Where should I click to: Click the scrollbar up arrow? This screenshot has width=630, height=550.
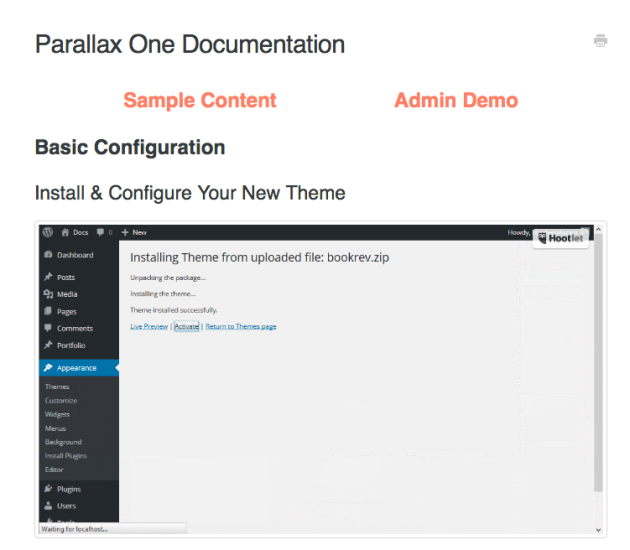point(598,229)
